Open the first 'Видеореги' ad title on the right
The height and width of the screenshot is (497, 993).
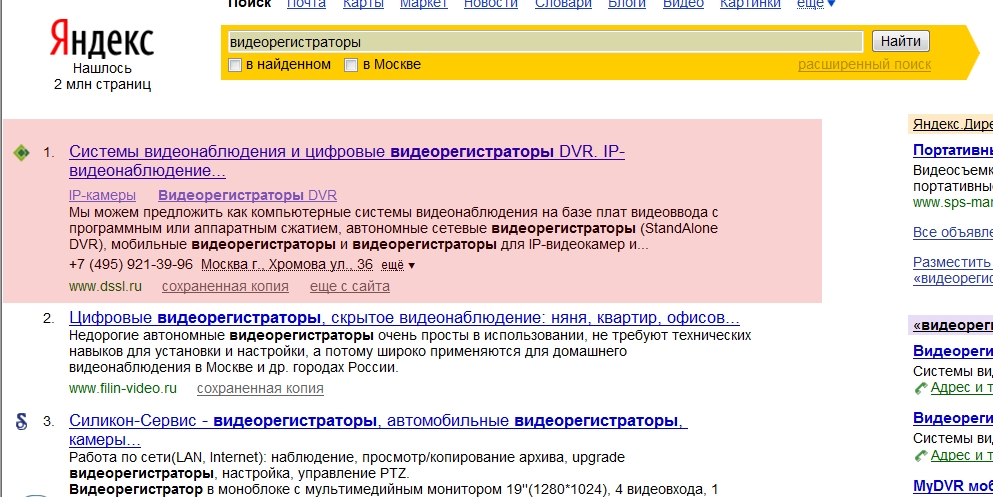click(953, 351)
